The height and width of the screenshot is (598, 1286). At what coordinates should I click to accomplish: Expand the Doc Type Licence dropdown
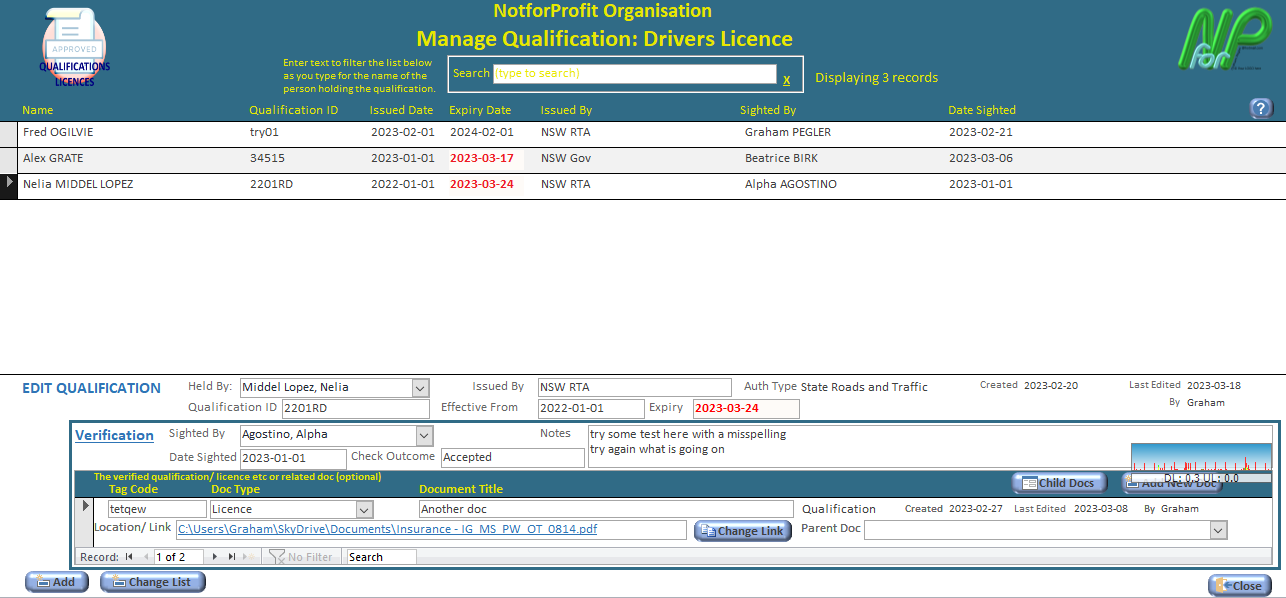[x=365, y=509]
